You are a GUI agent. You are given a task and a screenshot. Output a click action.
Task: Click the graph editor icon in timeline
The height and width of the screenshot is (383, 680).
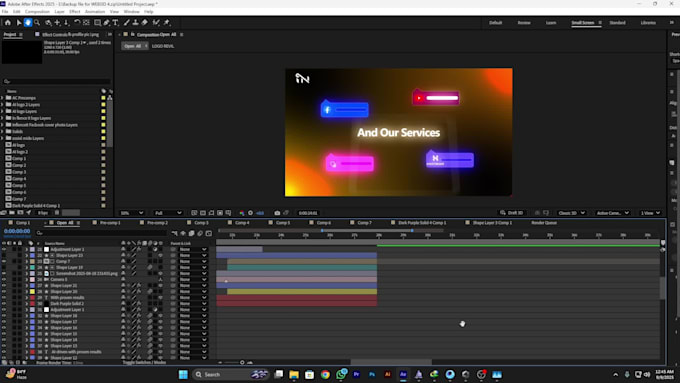(209, 233)
